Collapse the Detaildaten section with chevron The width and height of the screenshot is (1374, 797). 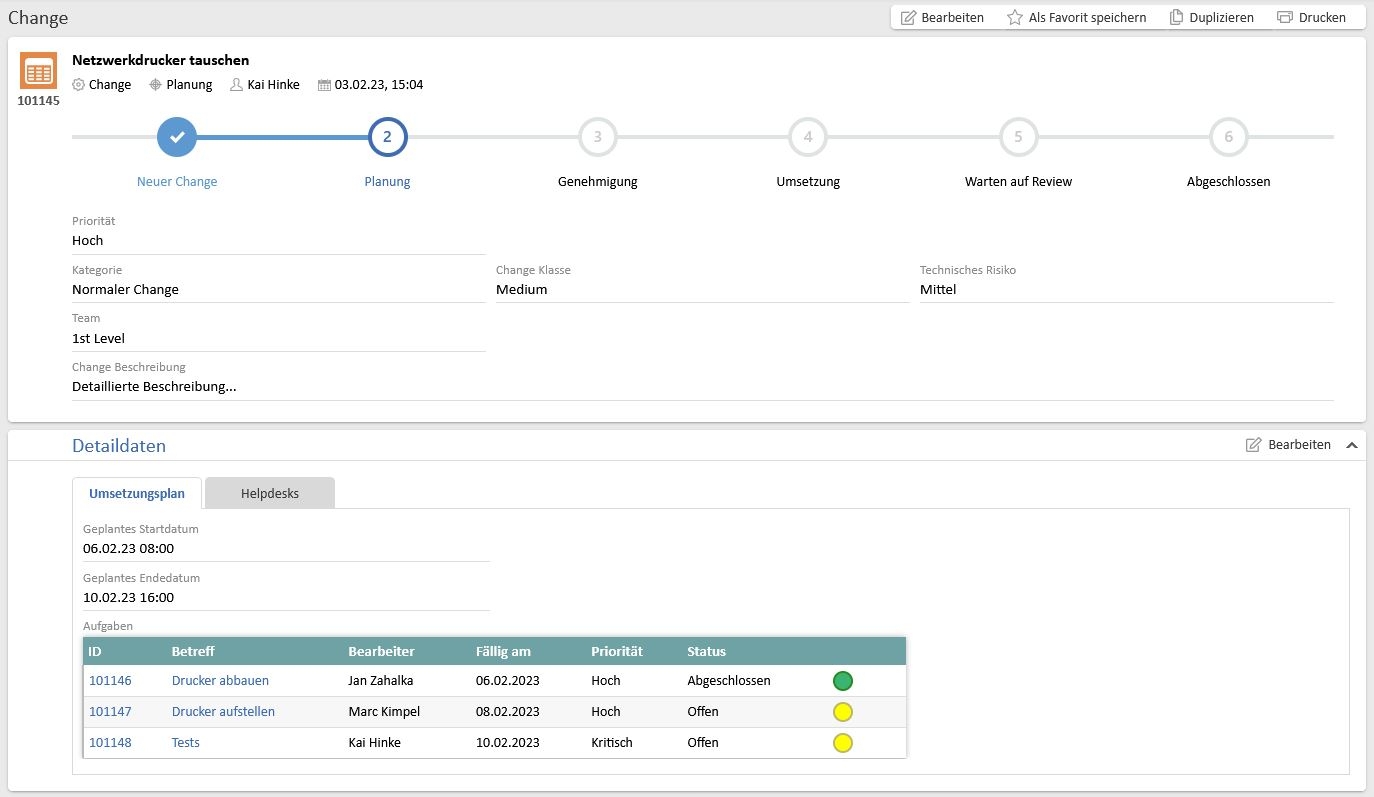(x=1351, y=445)
